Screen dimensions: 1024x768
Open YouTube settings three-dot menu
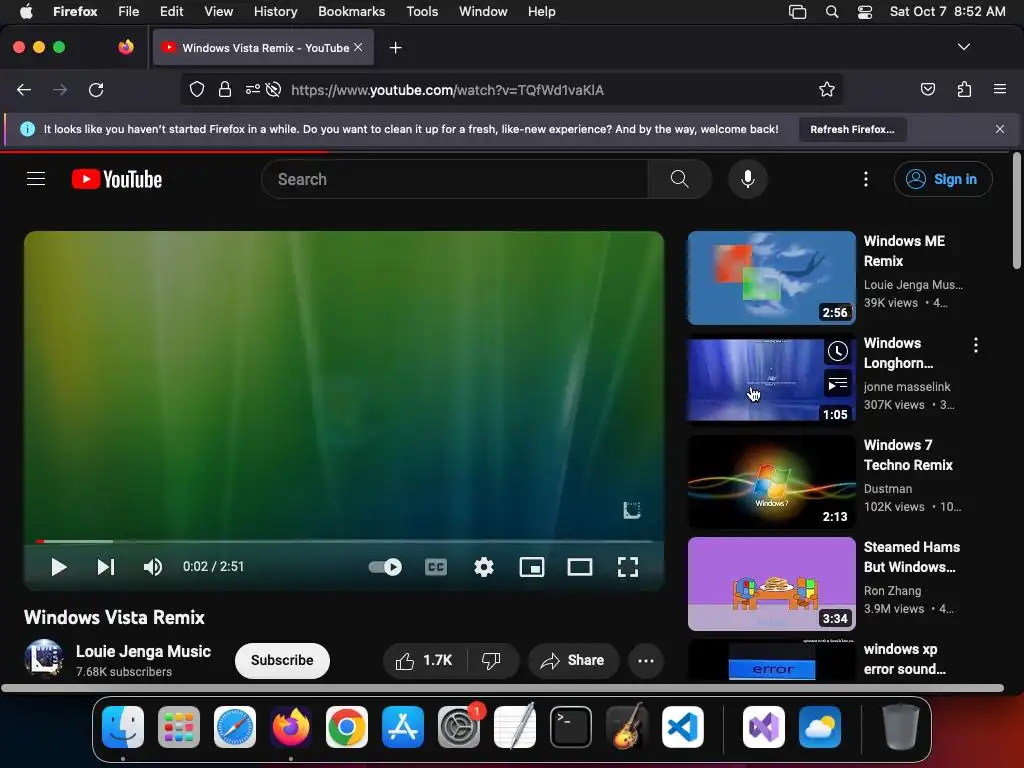[866, 179]
